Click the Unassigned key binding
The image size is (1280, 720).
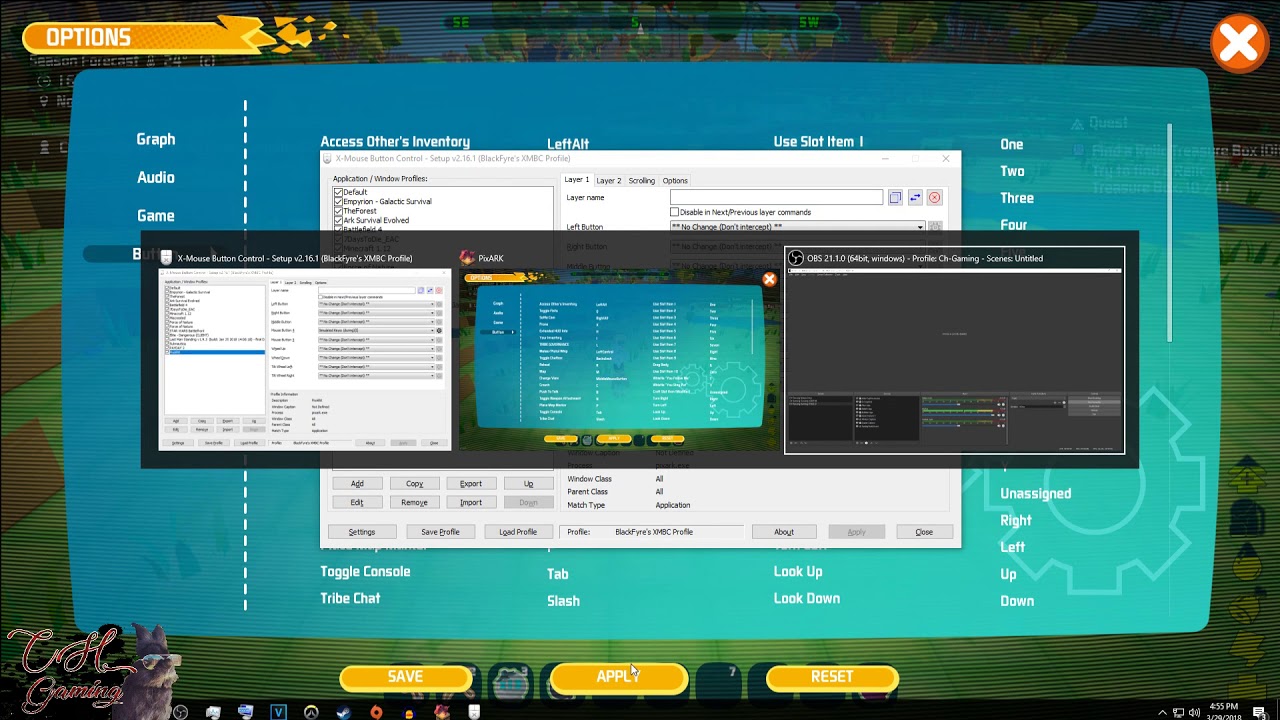coord(1035,493)
